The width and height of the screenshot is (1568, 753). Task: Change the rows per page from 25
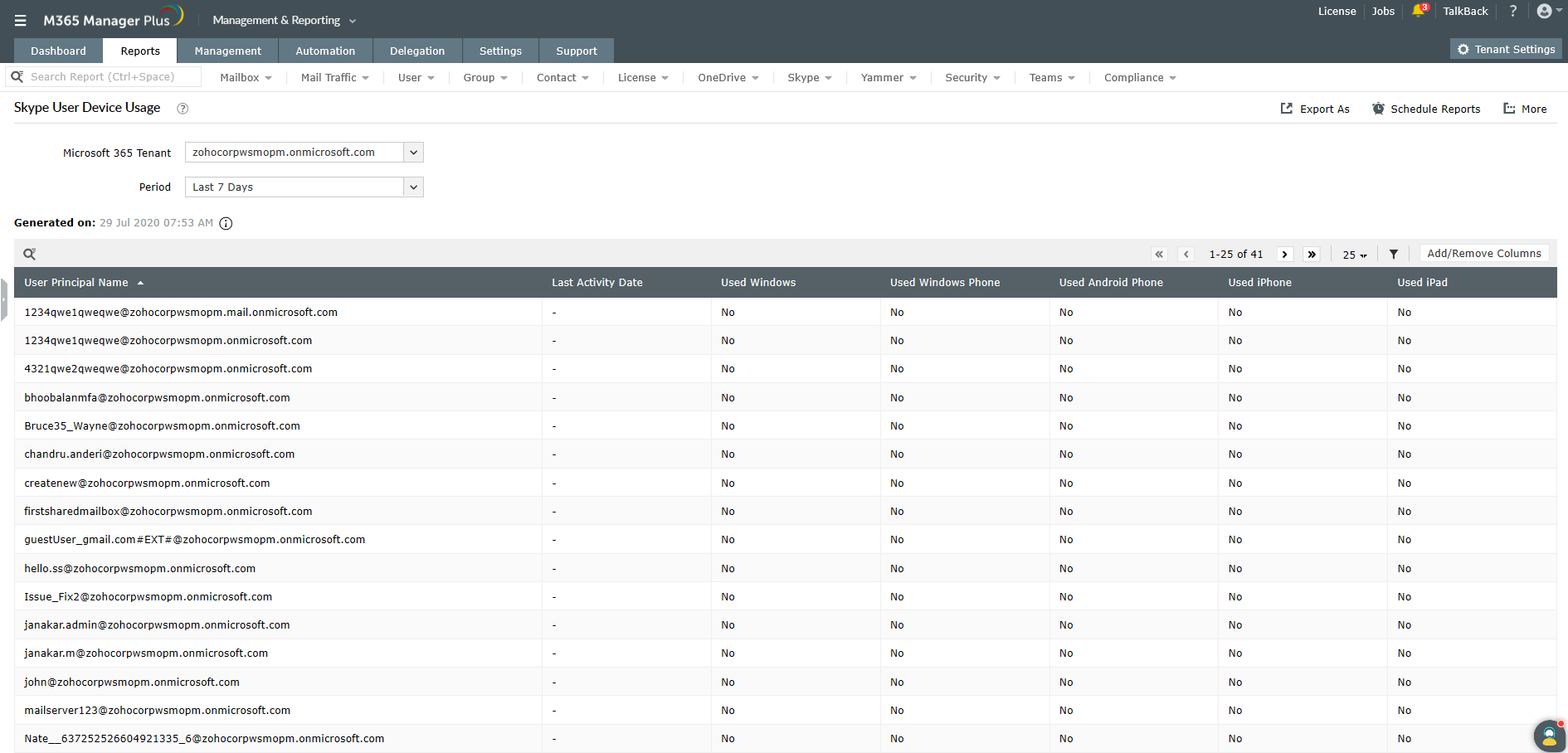[1354, 255]
